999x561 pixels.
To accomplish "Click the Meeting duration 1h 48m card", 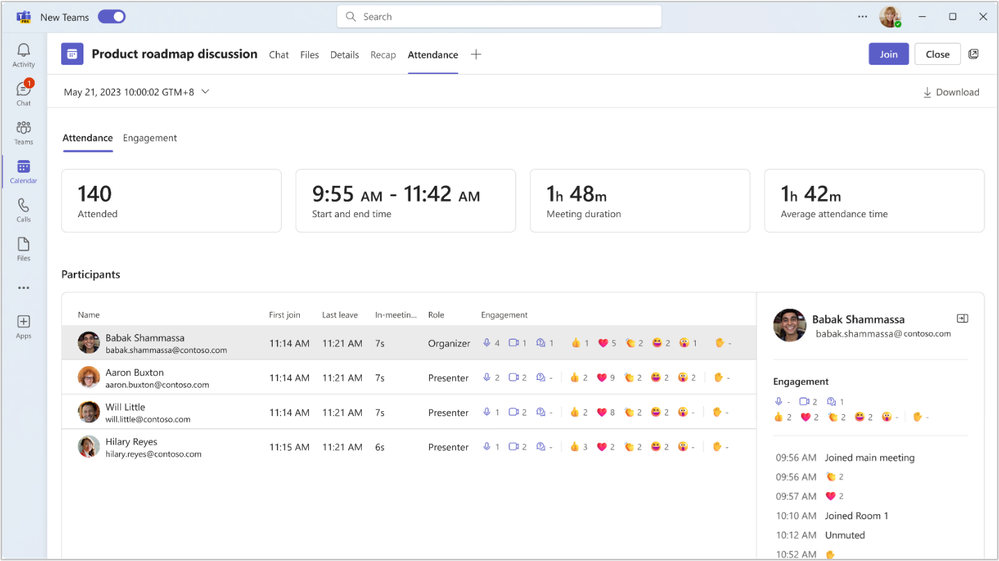I will (640, 201).
